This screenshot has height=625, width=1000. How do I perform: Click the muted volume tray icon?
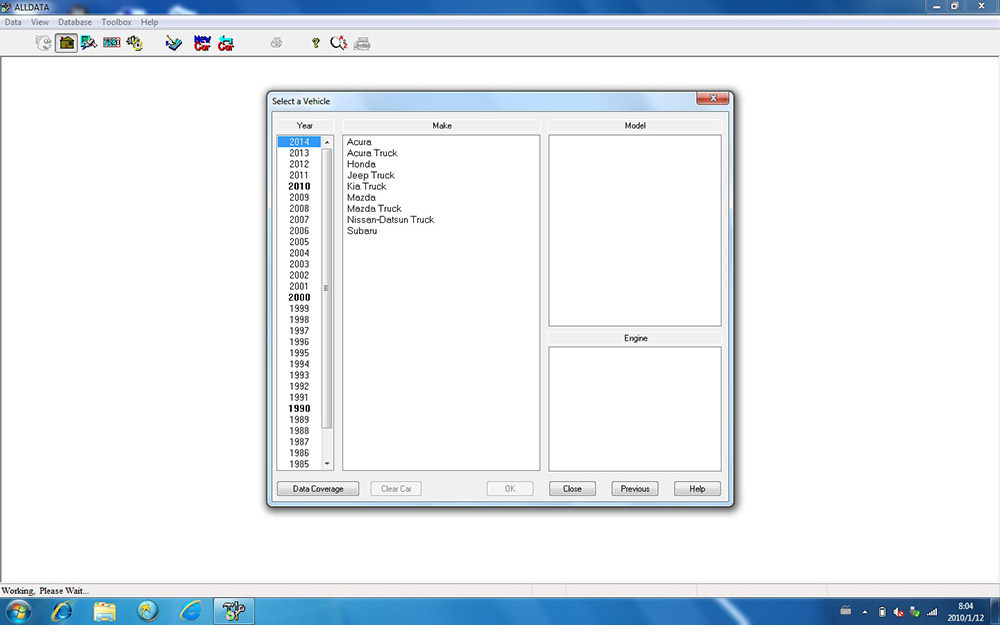898,612
